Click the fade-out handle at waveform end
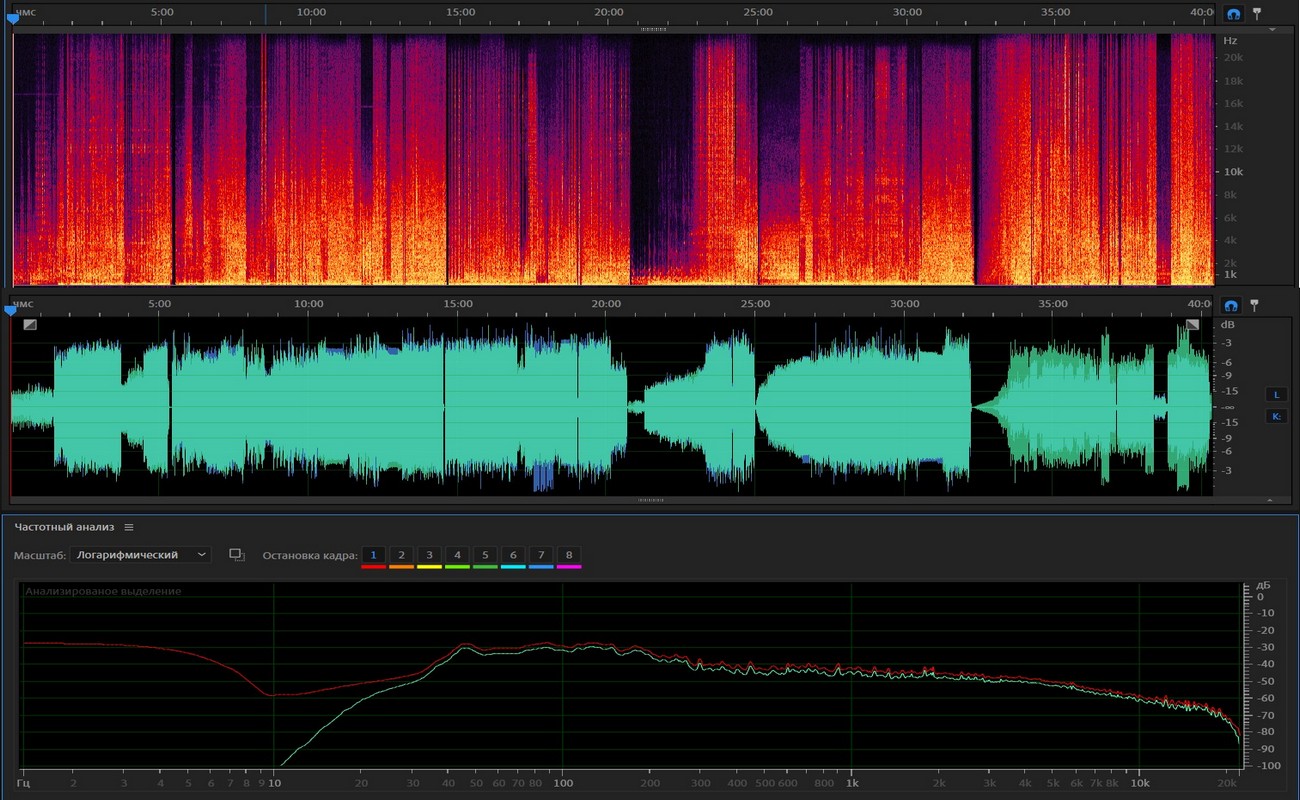The width and height of the screenshot is (1300, 800). [x=1192, y=324]
